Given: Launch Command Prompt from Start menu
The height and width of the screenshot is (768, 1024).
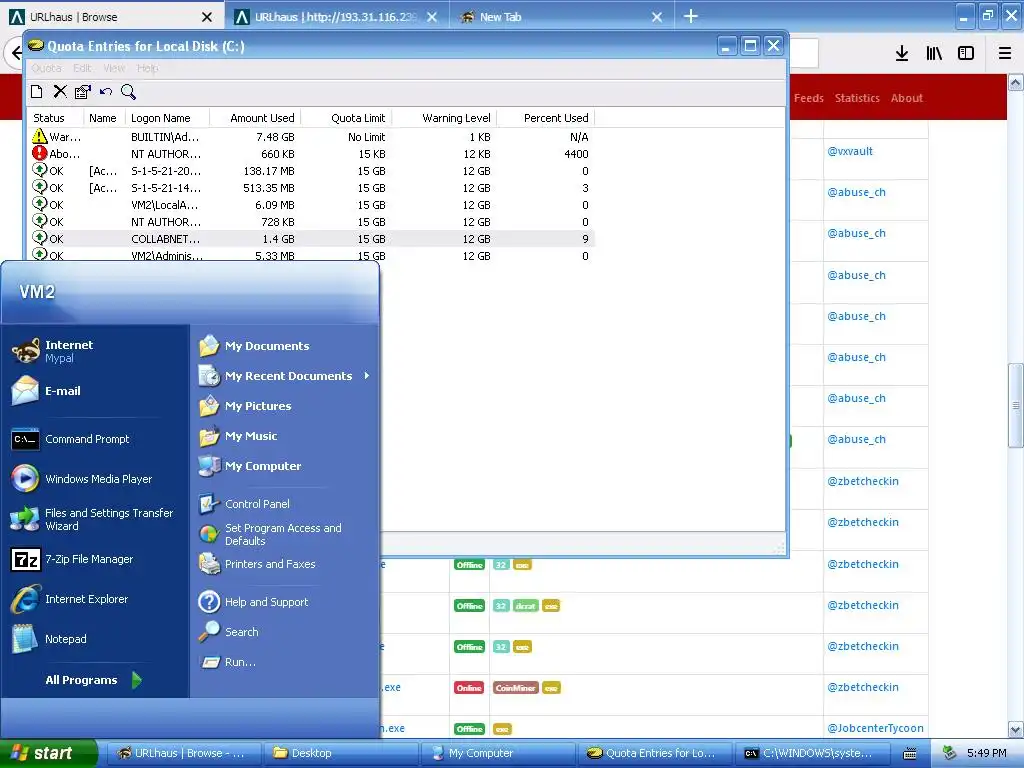Looking at the screenshot, I should pos(71,439).
